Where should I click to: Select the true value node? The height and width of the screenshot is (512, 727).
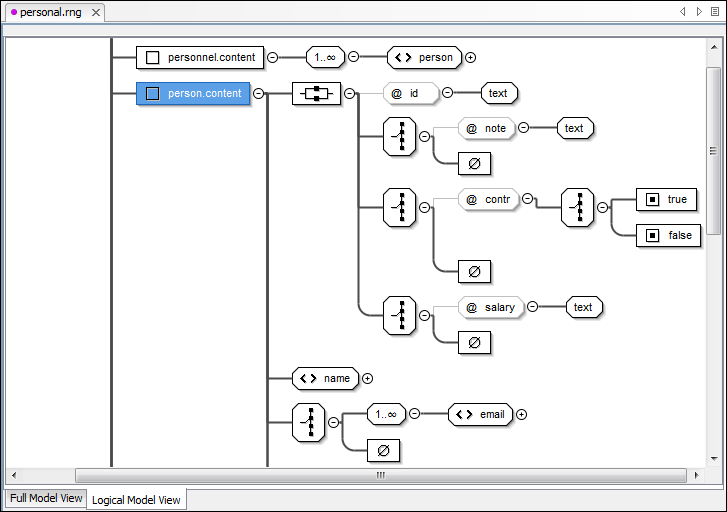666,199
